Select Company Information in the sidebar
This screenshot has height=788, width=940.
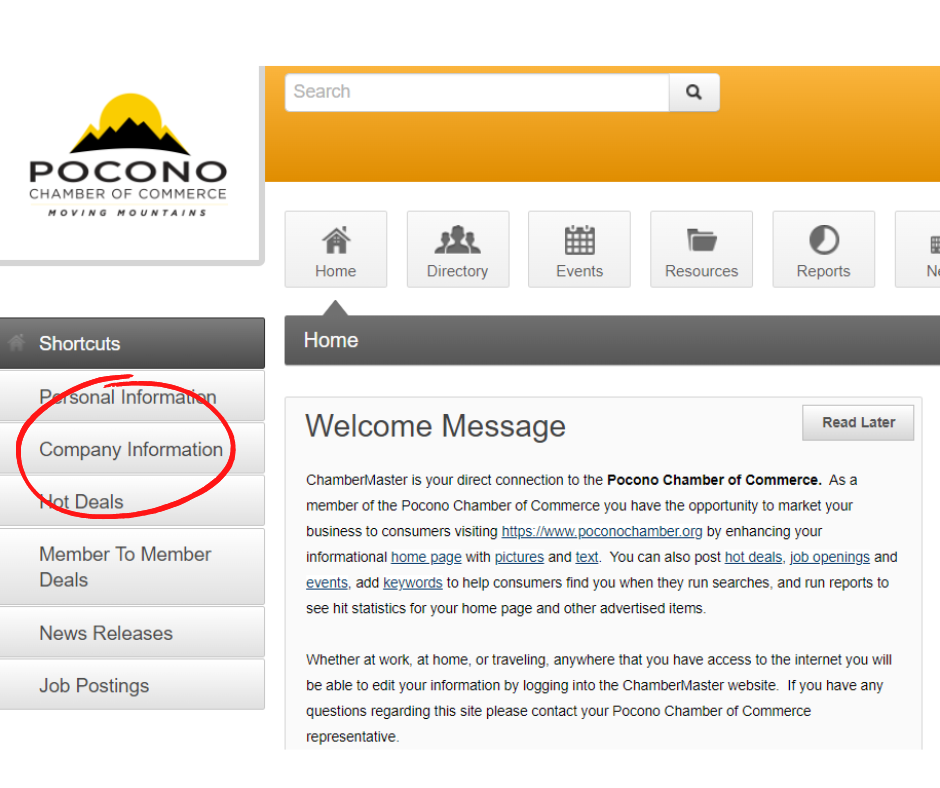pyautogui.click(x=131, y=449)
